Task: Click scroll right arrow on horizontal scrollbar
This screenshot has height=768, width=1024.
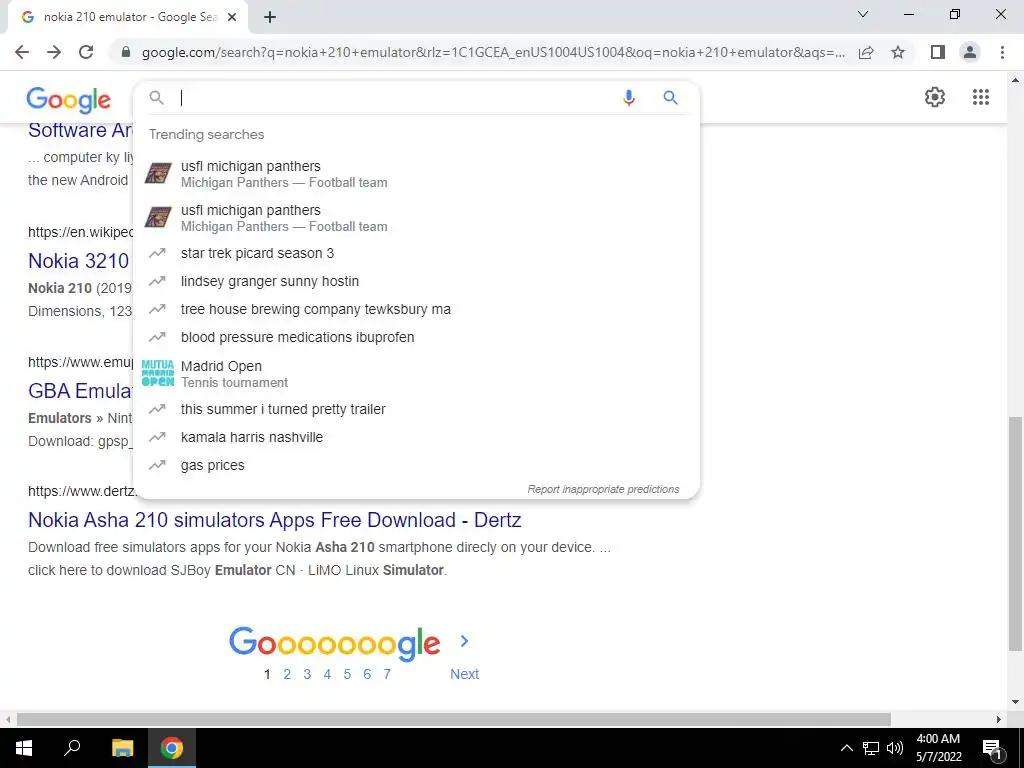Action: click(x=999, y=719)
